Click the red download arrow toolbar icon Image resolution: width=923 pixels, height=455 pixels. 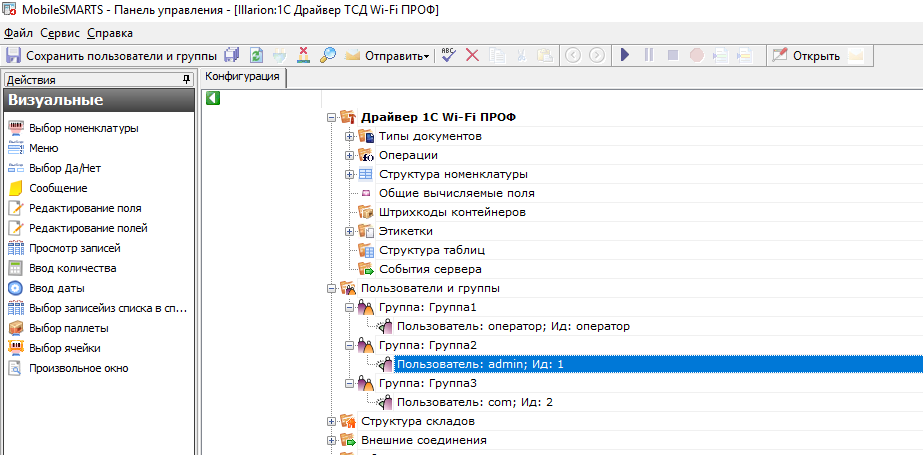pos(304,56)
